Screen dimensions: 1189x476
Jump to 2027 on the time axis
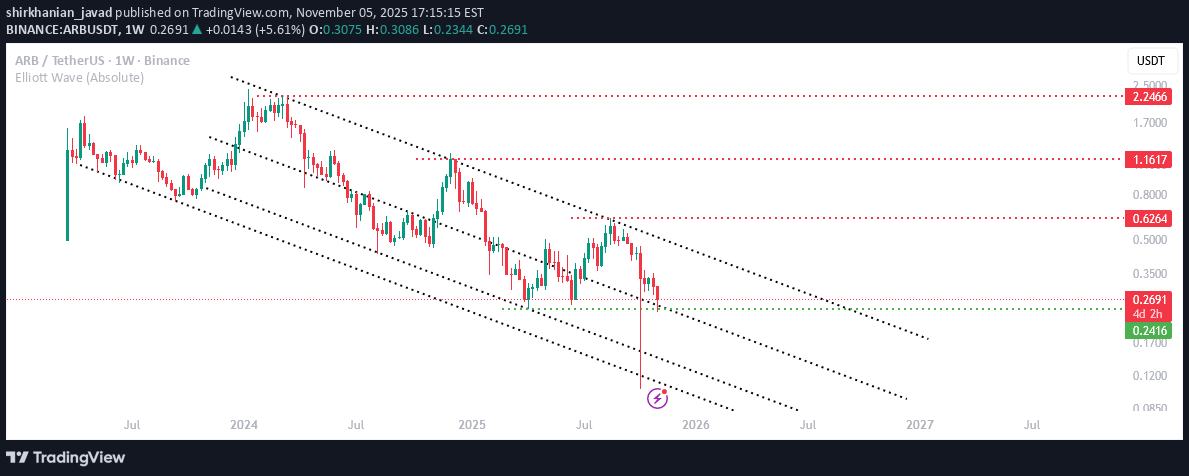point(920,424)
